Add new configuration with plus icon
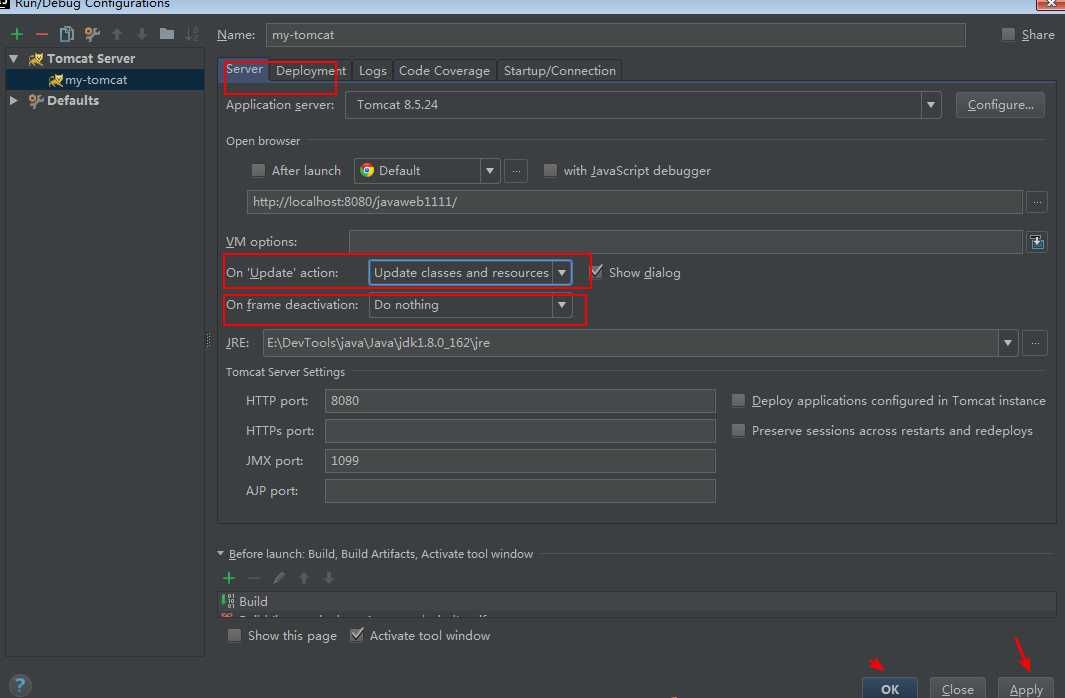This screenshot has width=1065, height=698. pos(17,34)
